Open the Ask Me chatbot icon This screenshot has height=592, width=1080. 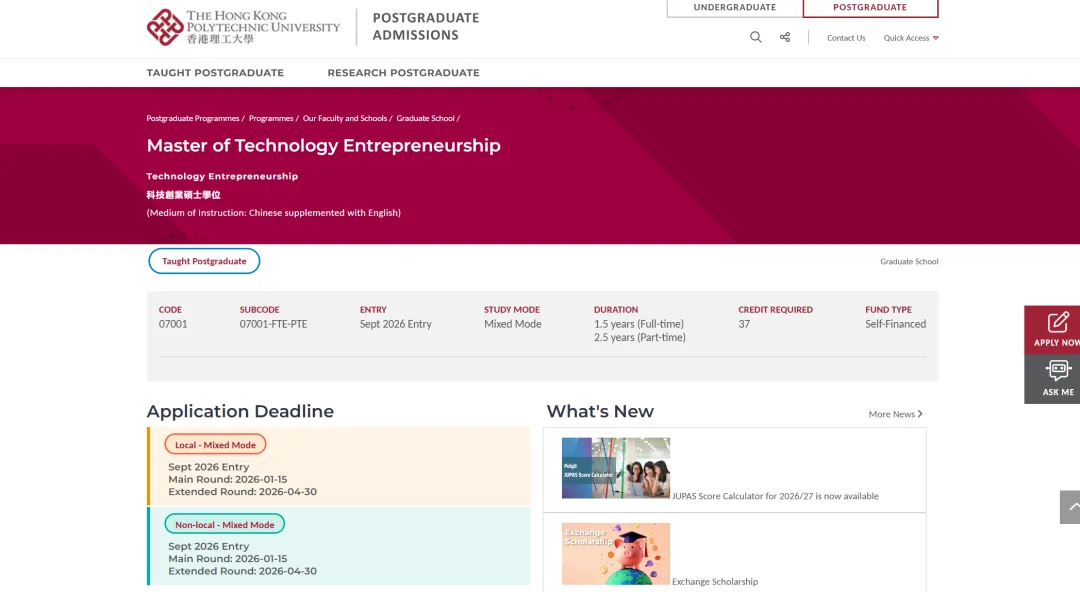pyautogui.click(x=1057, y=371)
